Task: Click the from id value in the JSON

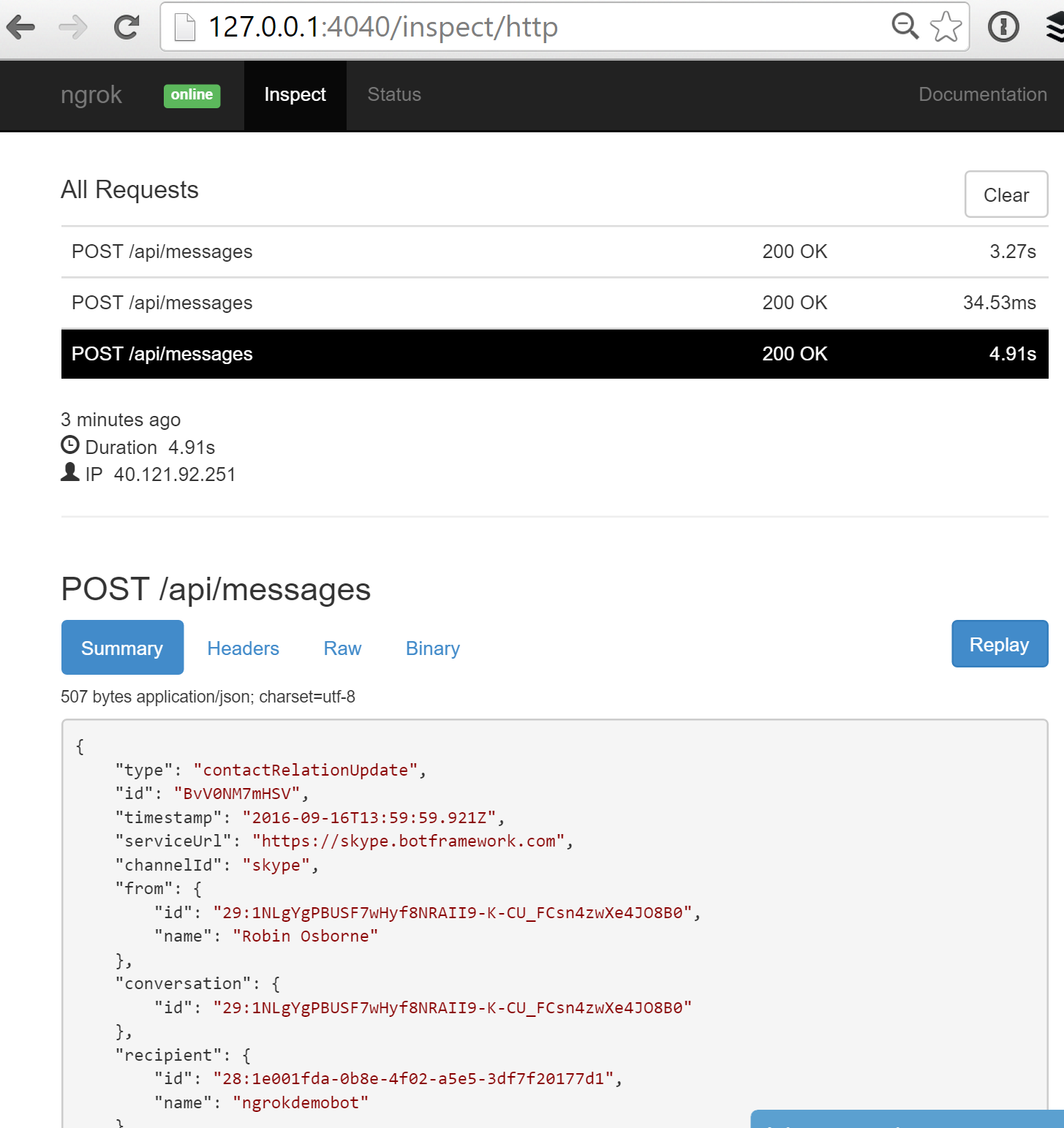Action: coord(453,912)
